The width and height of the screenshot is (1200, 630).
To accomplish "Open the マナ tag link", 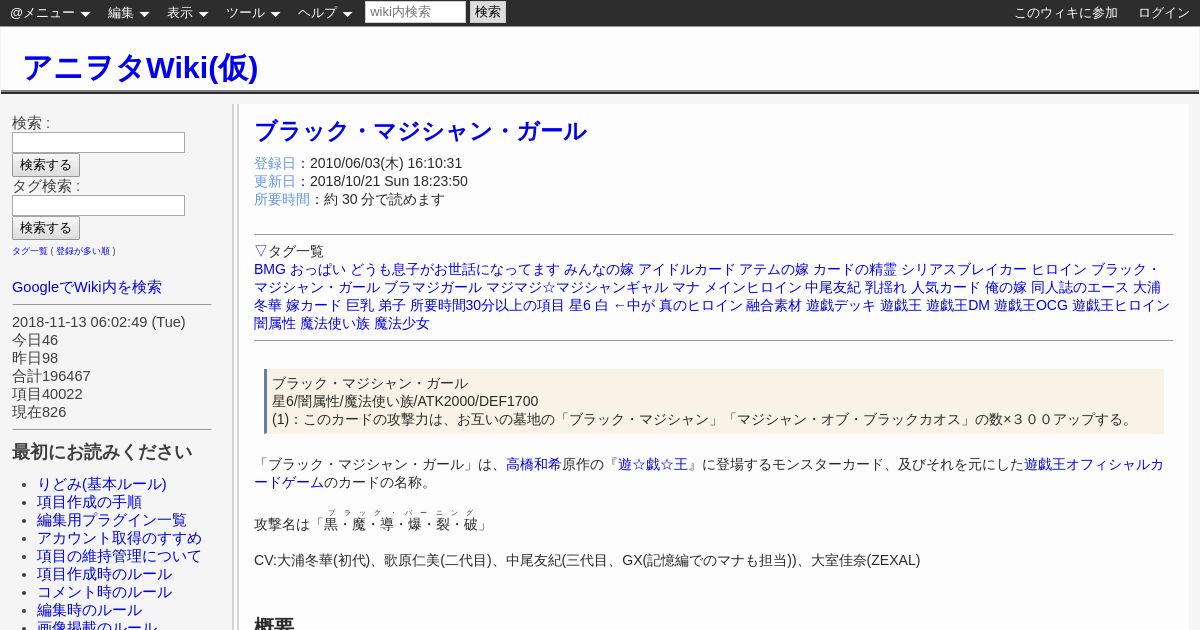I will [x=686, y=287].
